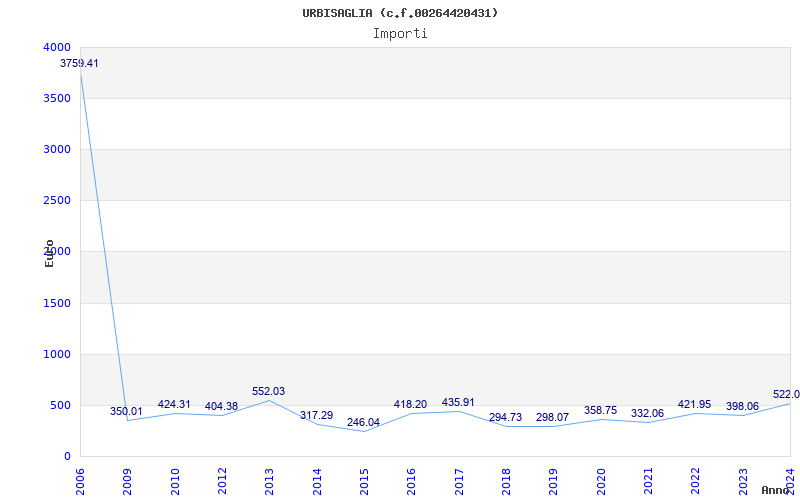Click the data label 332.06

coord(647,413)
